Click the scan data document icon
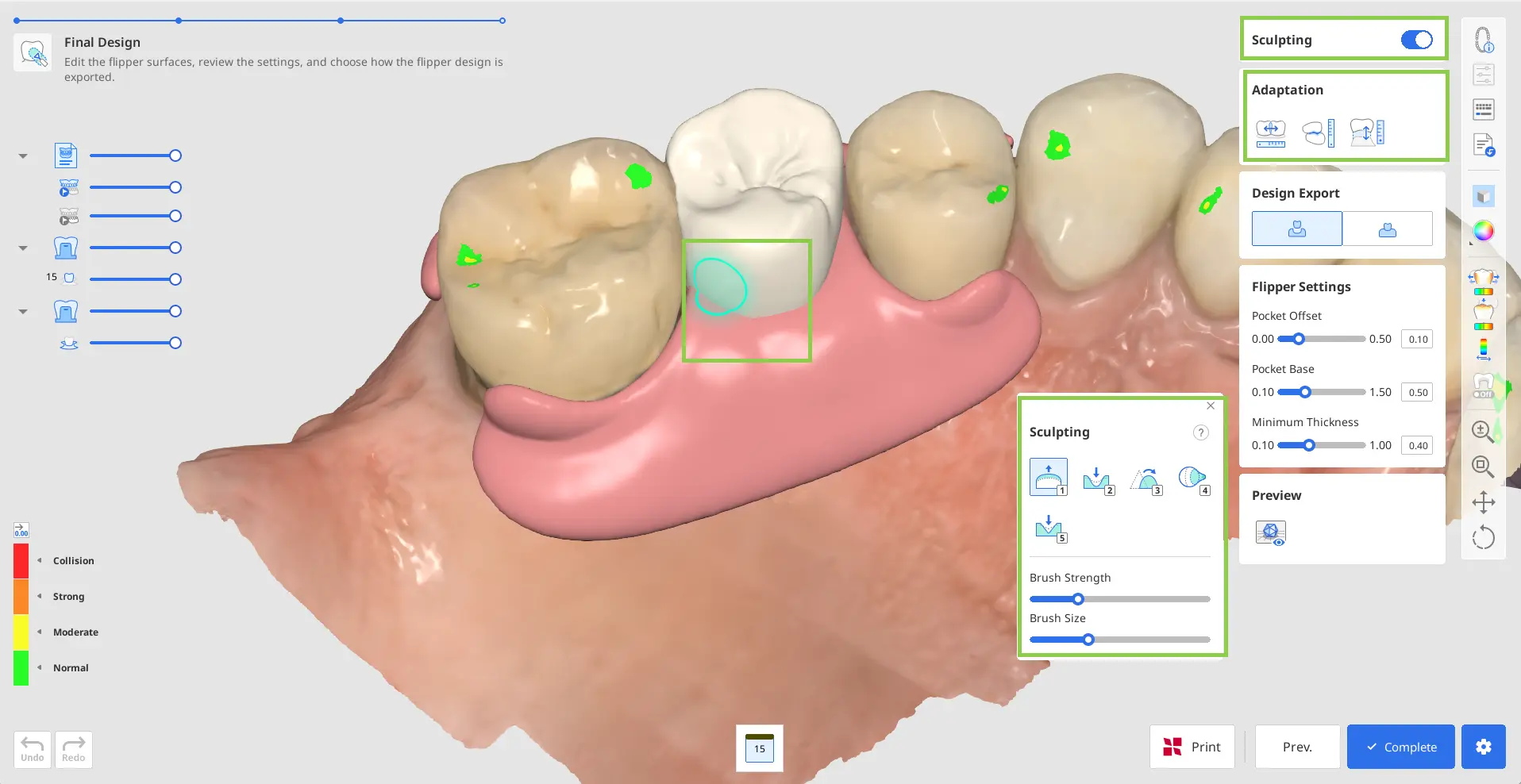This screenshot has height=784, width=1521. coord(66,156)
